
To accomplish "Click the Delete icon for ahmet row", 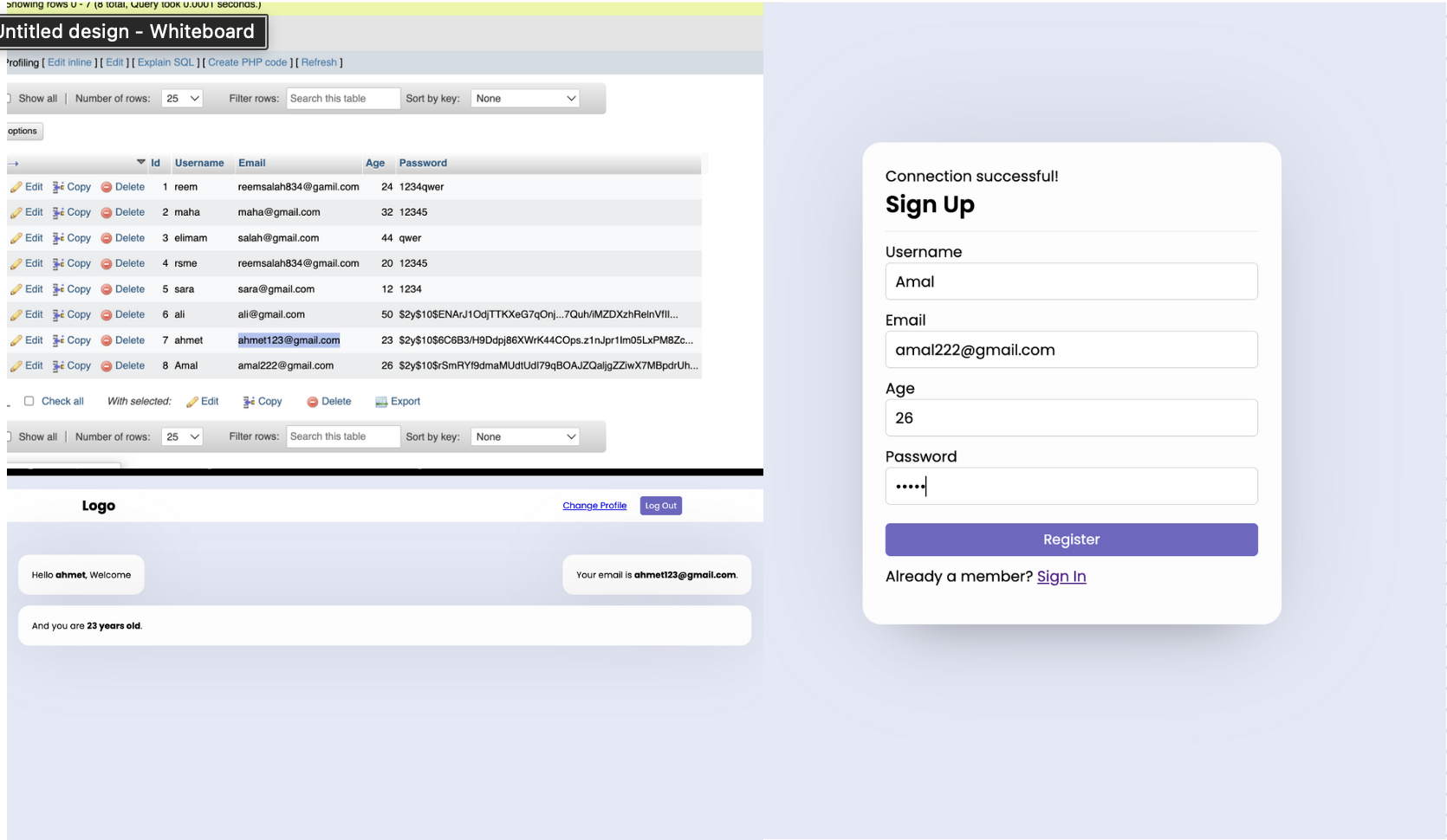I will 107,340.
